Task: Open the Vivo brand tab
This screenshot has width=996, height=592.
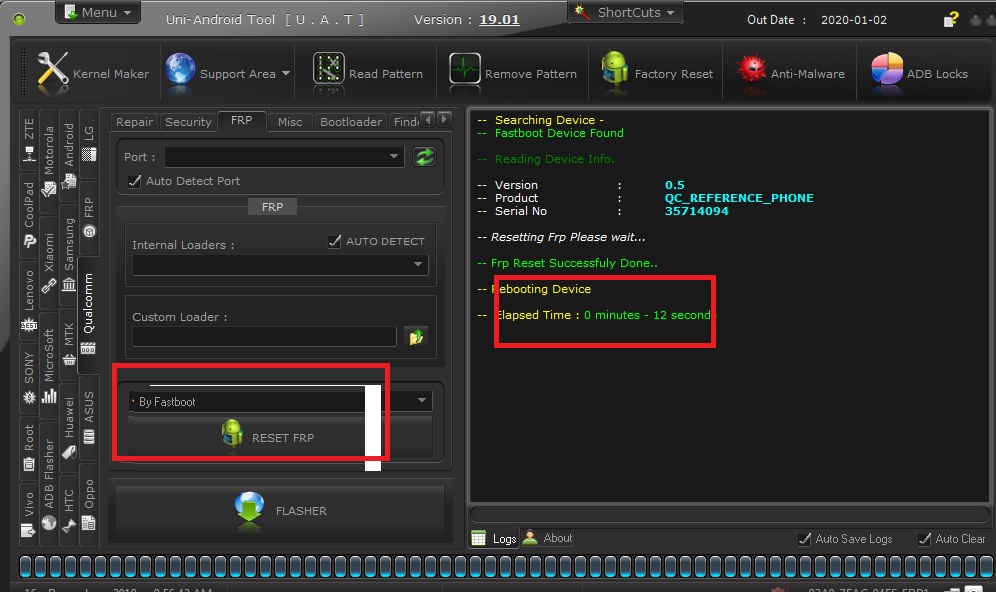Action: click(x=29, y=513)
